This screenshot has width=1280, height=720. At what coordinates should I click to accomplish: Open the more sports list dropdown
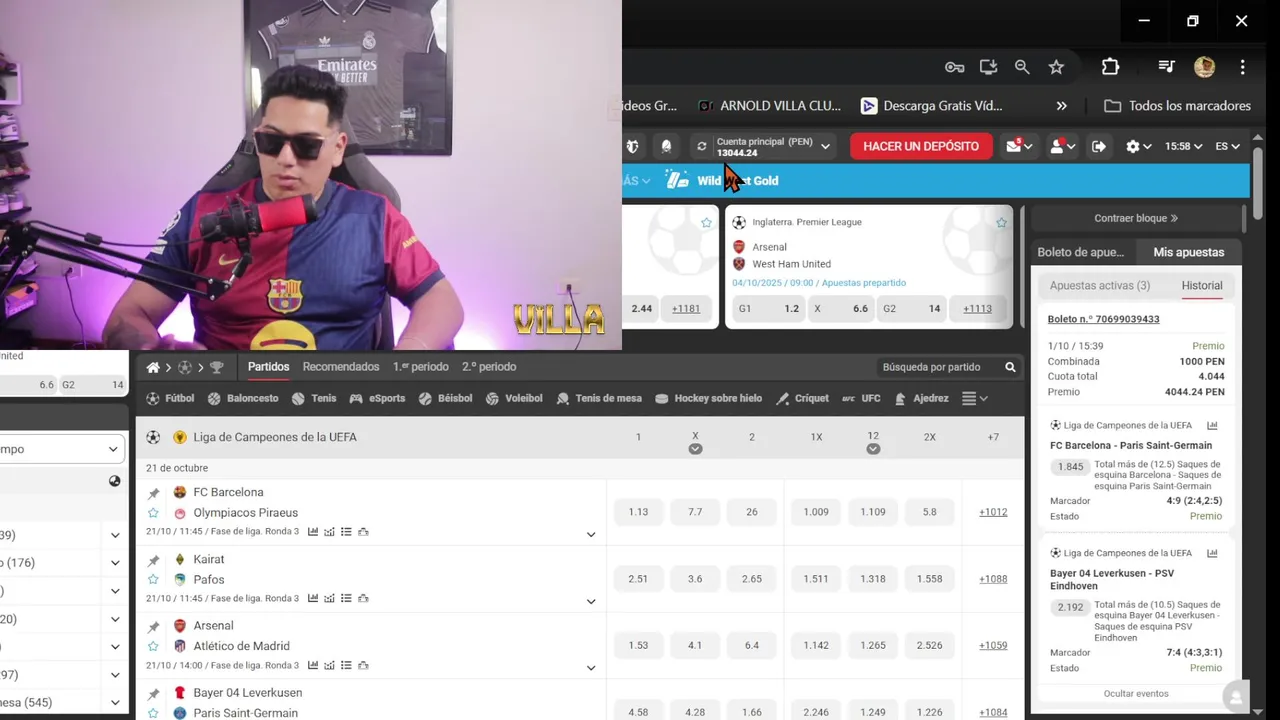point(975,399)
